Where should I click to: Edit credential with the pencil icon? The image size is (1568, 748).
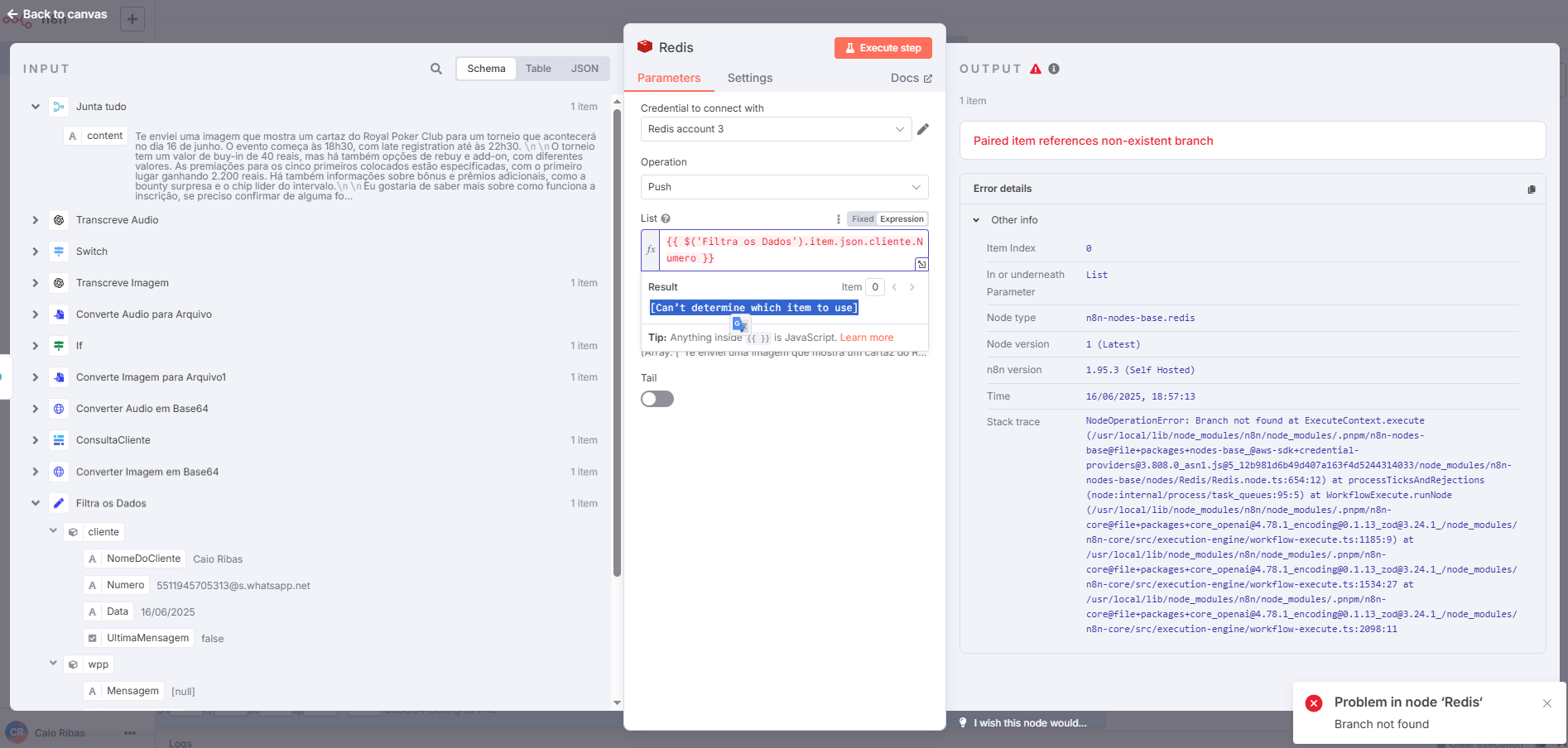(x=923, y=129)
